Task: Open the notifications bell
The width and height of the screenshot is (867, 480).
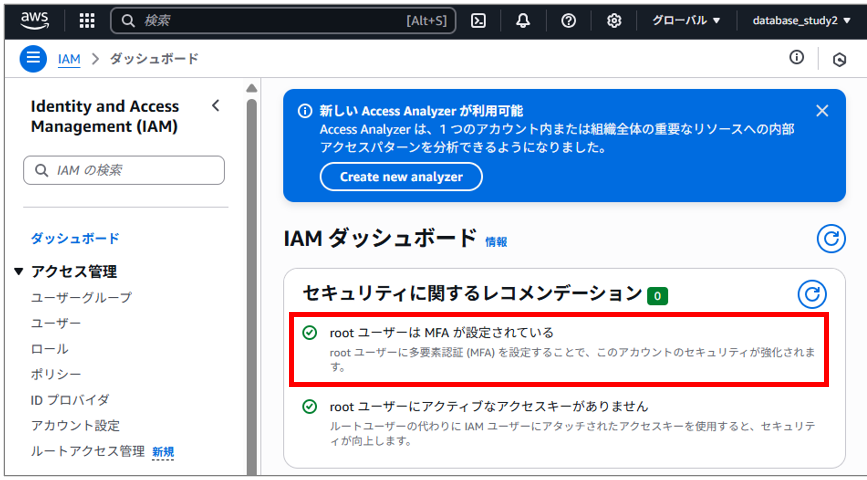Action: pos(523,21)
